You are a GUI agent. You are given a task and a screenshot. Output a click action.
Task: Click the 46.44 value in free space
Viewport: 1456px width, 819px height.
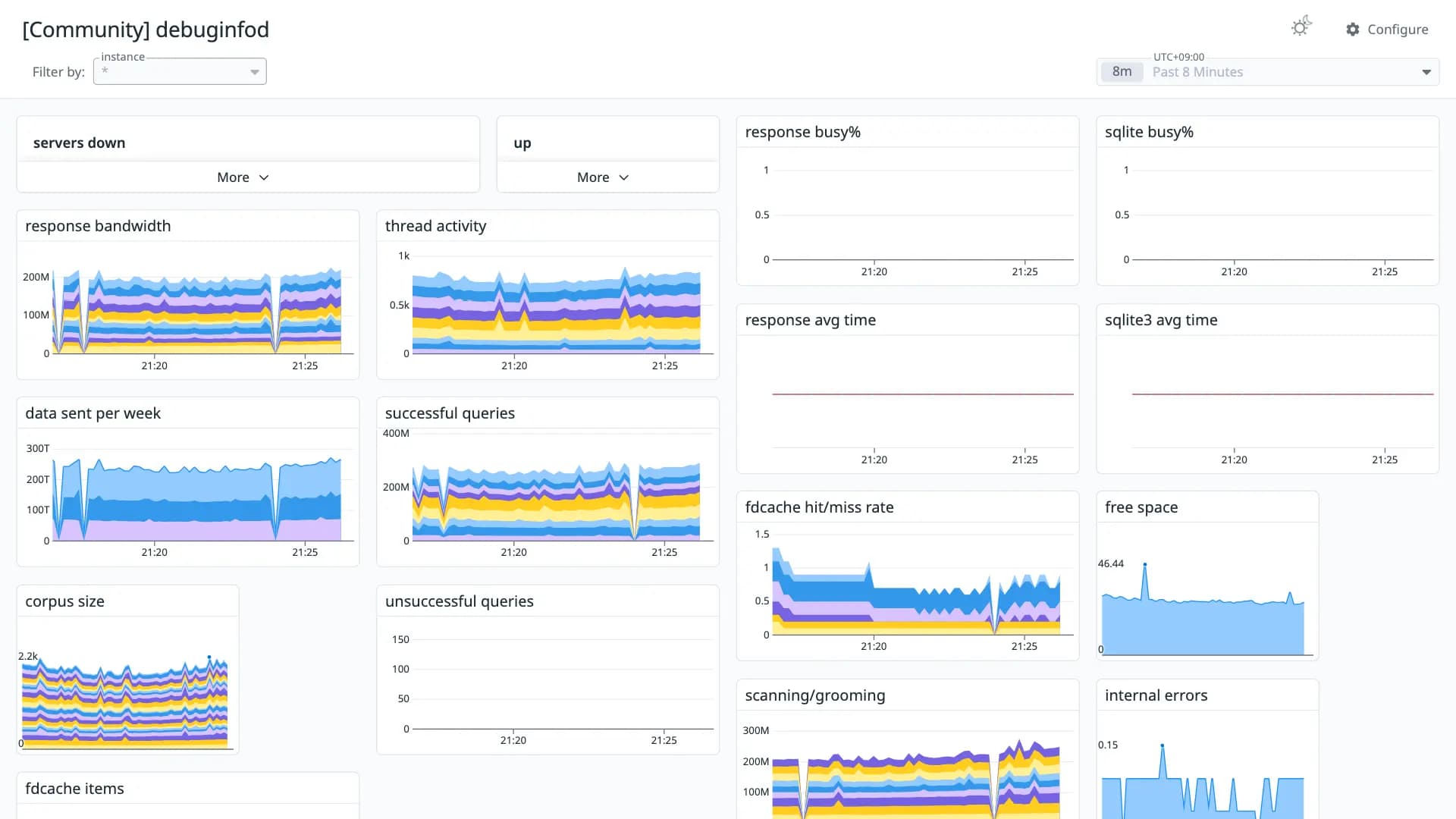pos(1110,563)
